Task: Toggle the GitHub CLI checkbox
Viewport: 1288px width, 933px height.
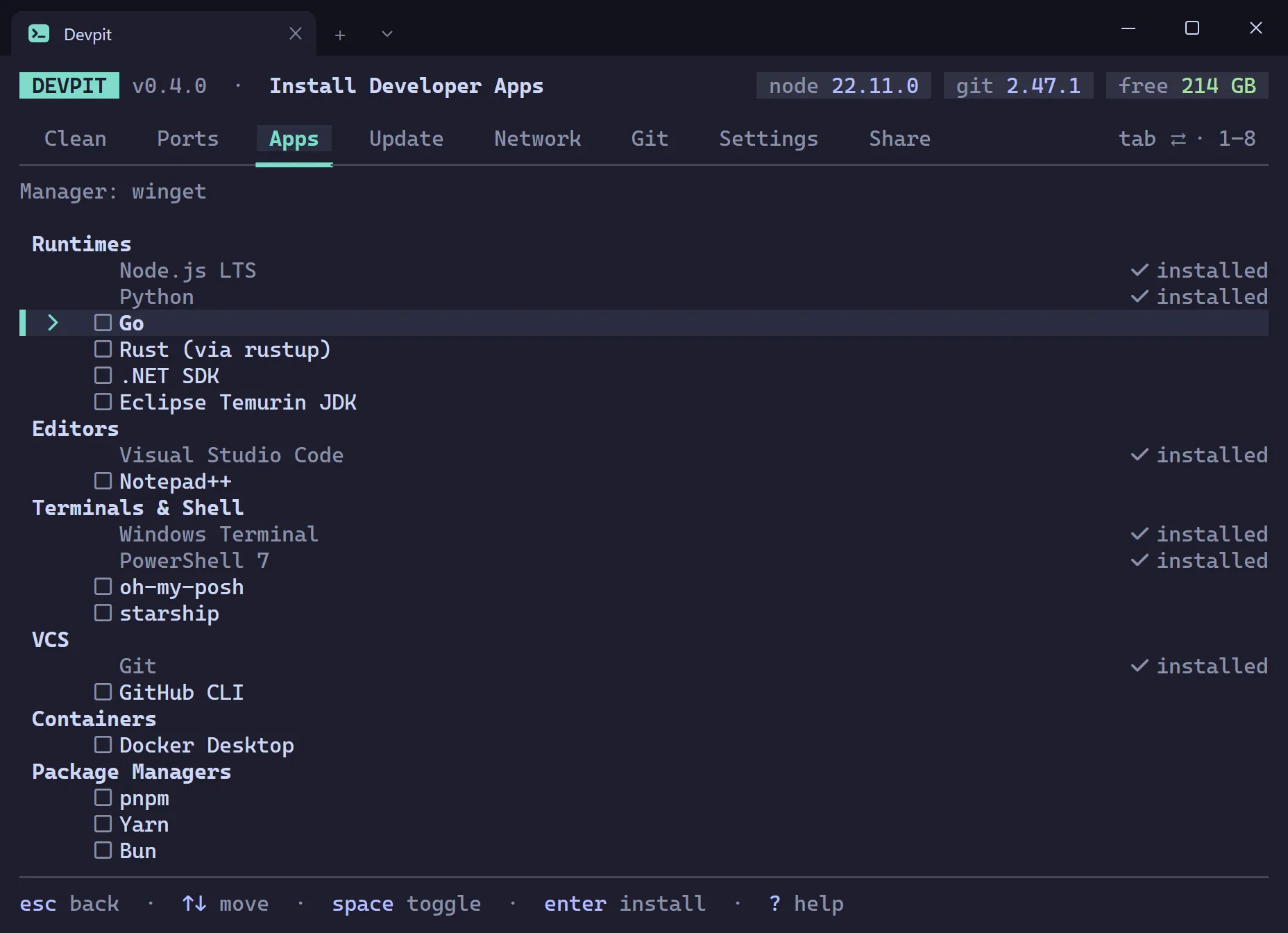Action: [103, 692]
